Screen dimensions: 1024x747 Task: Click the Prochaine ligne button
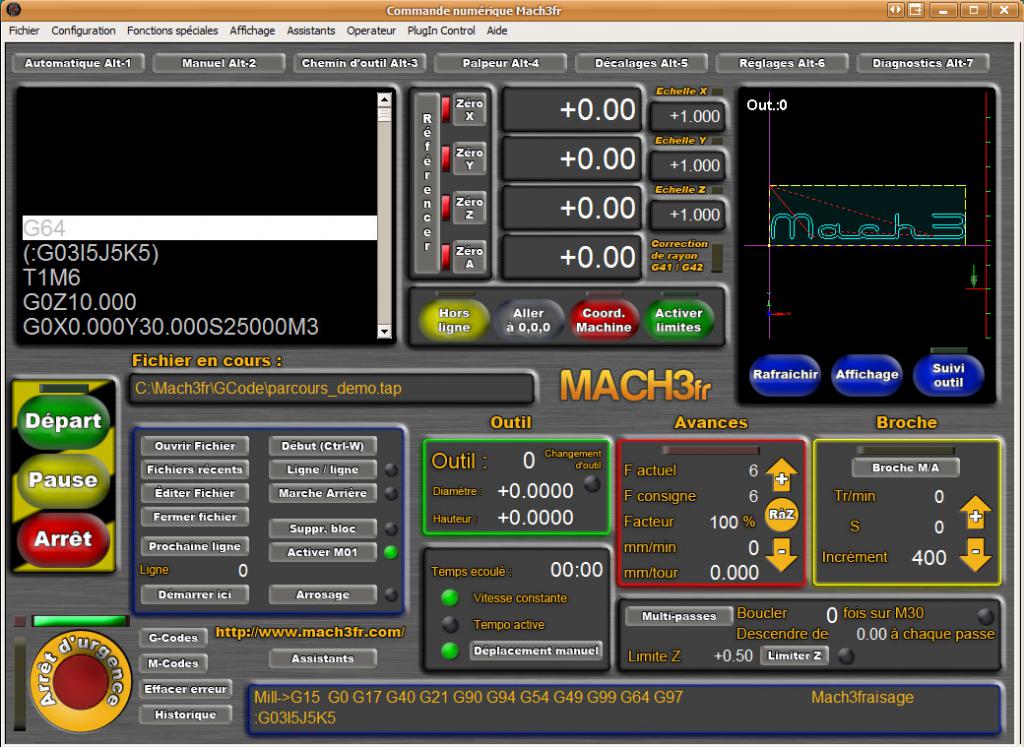click(195, 546)
